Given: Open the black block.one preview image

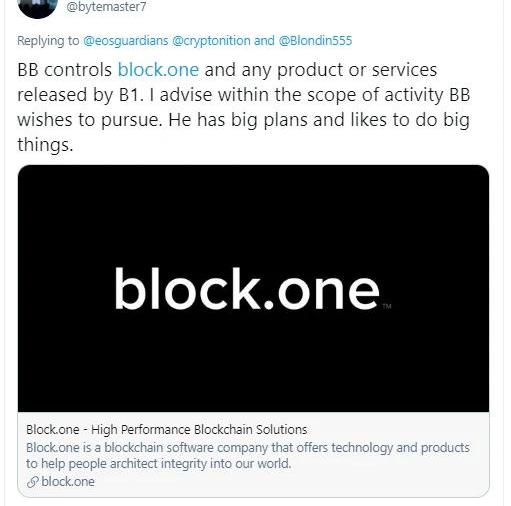Looking at the screenshot, I should [x=253, y=289].
